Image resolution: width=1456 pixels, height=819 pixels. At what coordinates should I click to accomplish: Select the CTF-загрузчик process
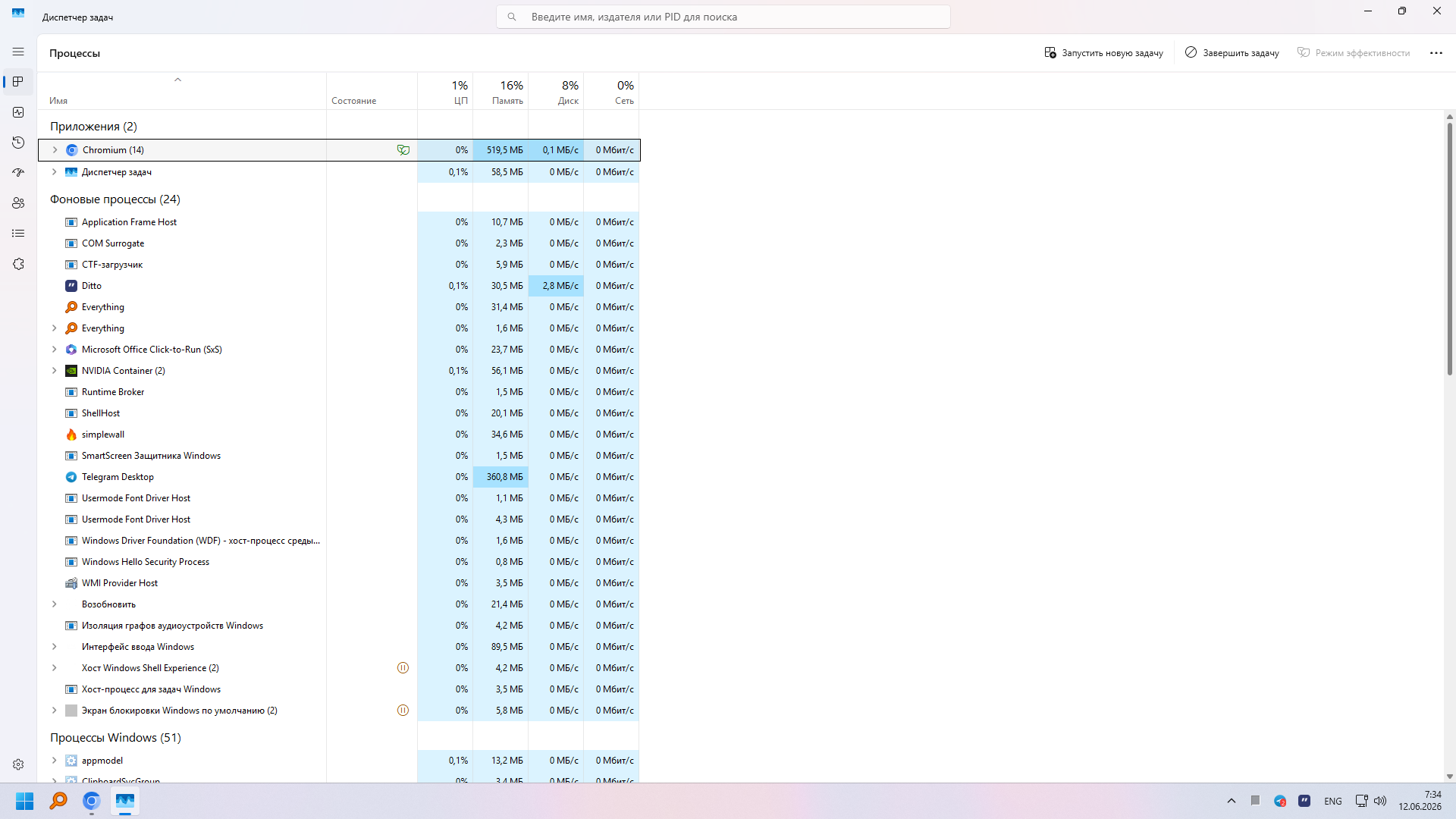pos(338,265)
